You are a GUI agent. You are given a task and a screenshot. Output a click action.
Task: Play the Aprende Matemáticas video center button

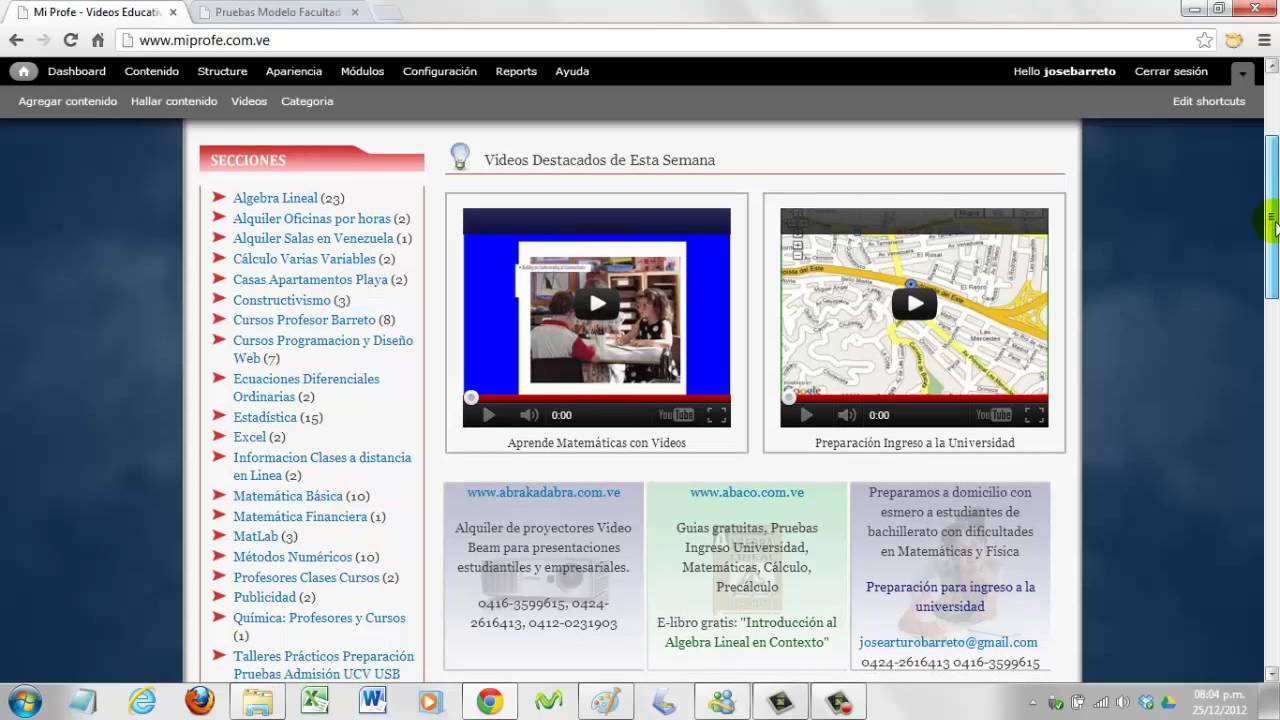tap(597, 303)
